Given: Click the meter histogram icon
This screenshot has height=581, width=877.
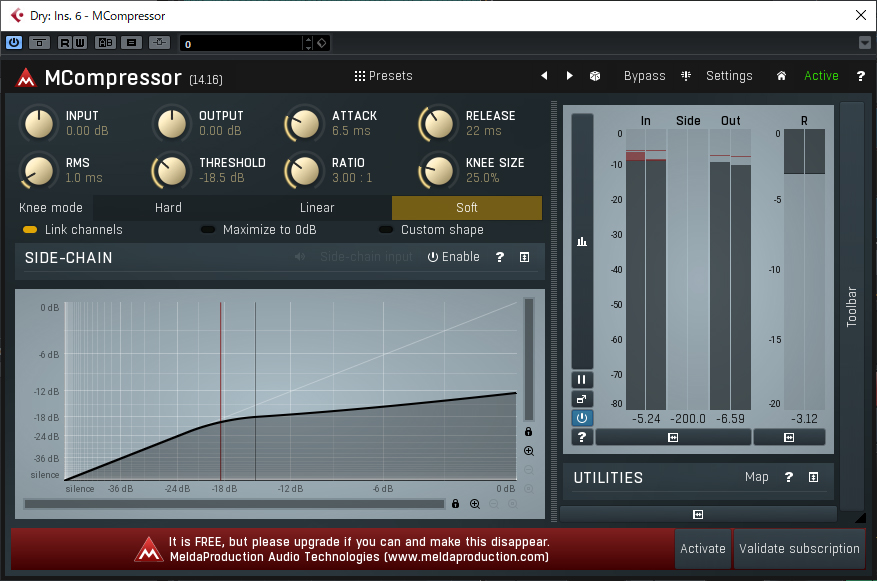Looking at the screenshot, I should (x=582, y=241).
